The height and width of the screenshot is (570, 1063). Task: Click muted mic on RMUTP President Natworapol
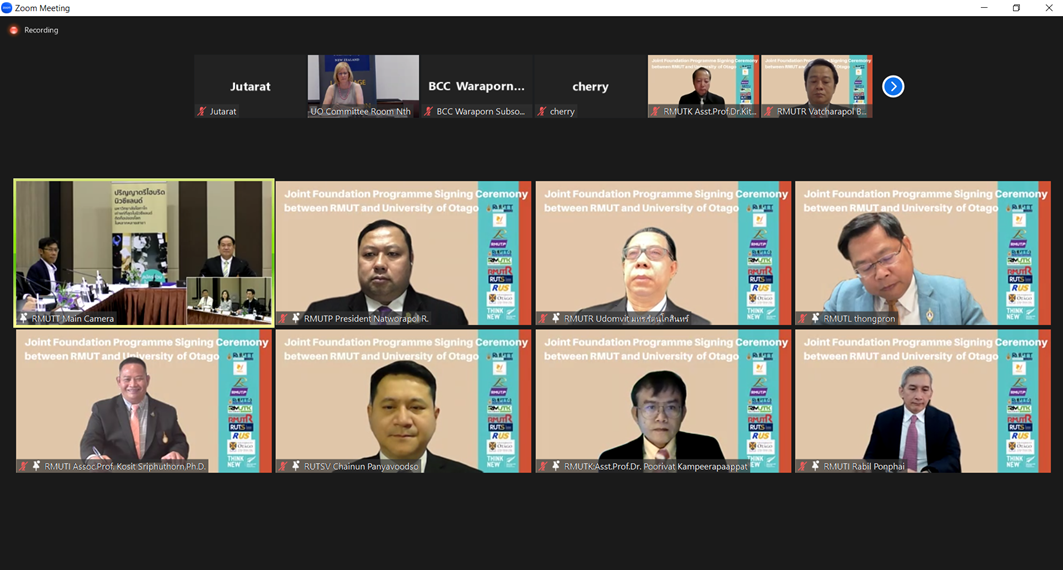click(x=283, y=318)
